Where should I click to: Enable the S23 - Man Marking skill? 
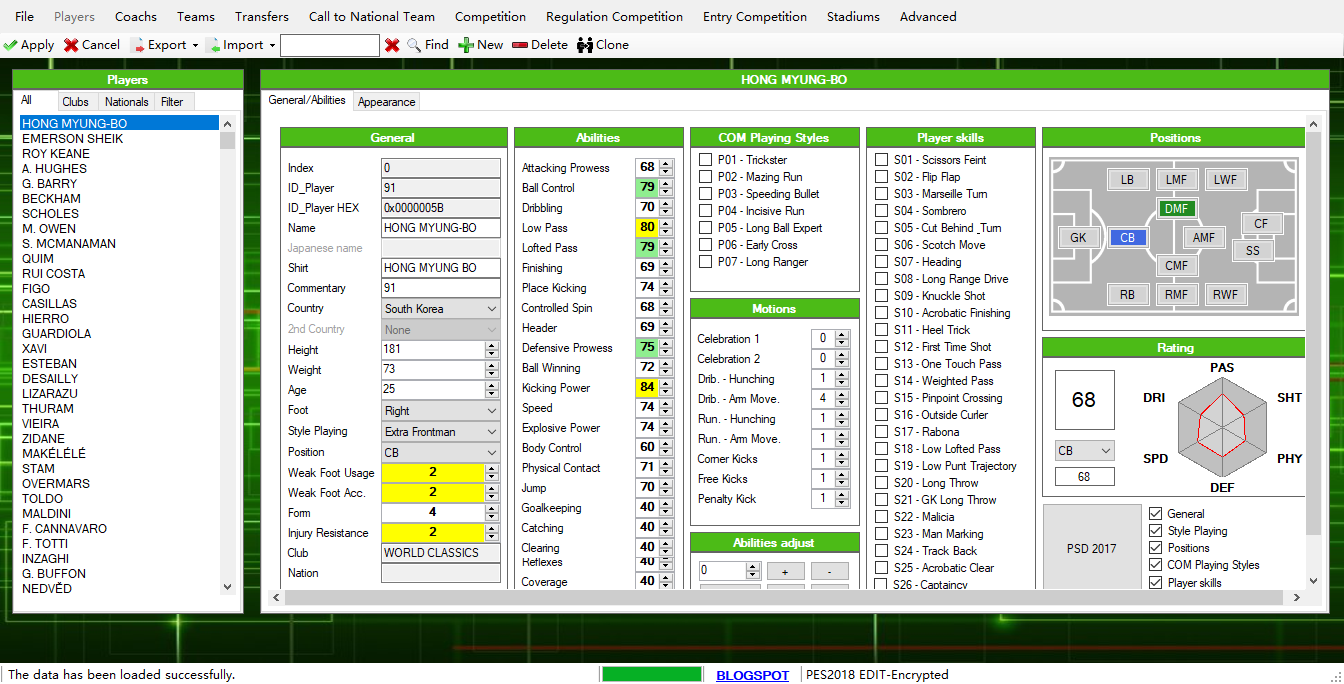pos(882,534)
